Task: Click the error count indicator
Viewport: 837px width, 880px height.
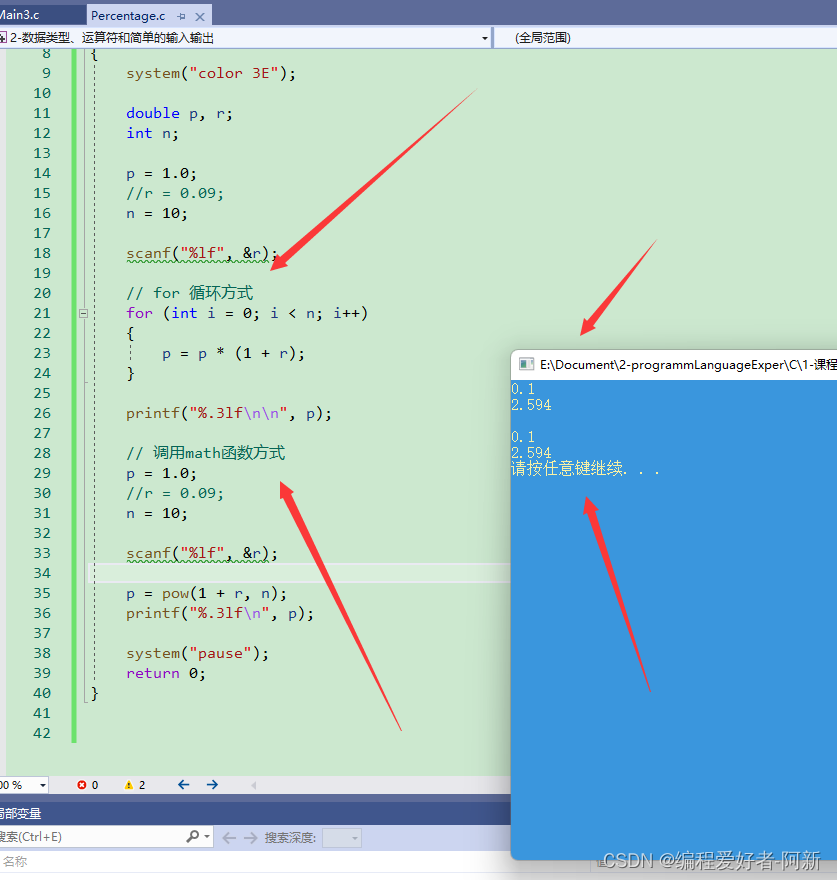Action: (88, 785)
